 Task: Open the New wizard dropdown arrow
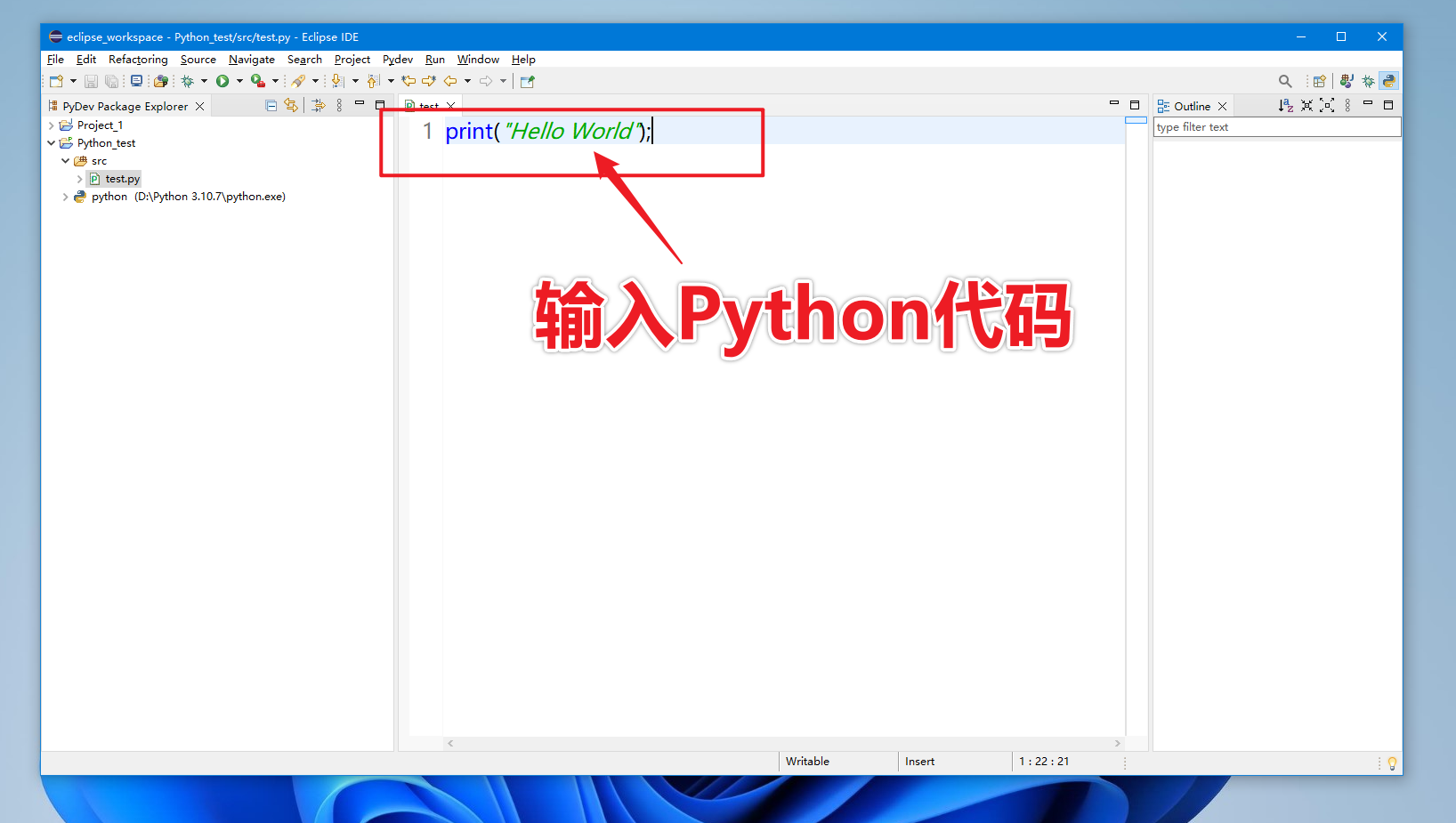coord(73,81)
